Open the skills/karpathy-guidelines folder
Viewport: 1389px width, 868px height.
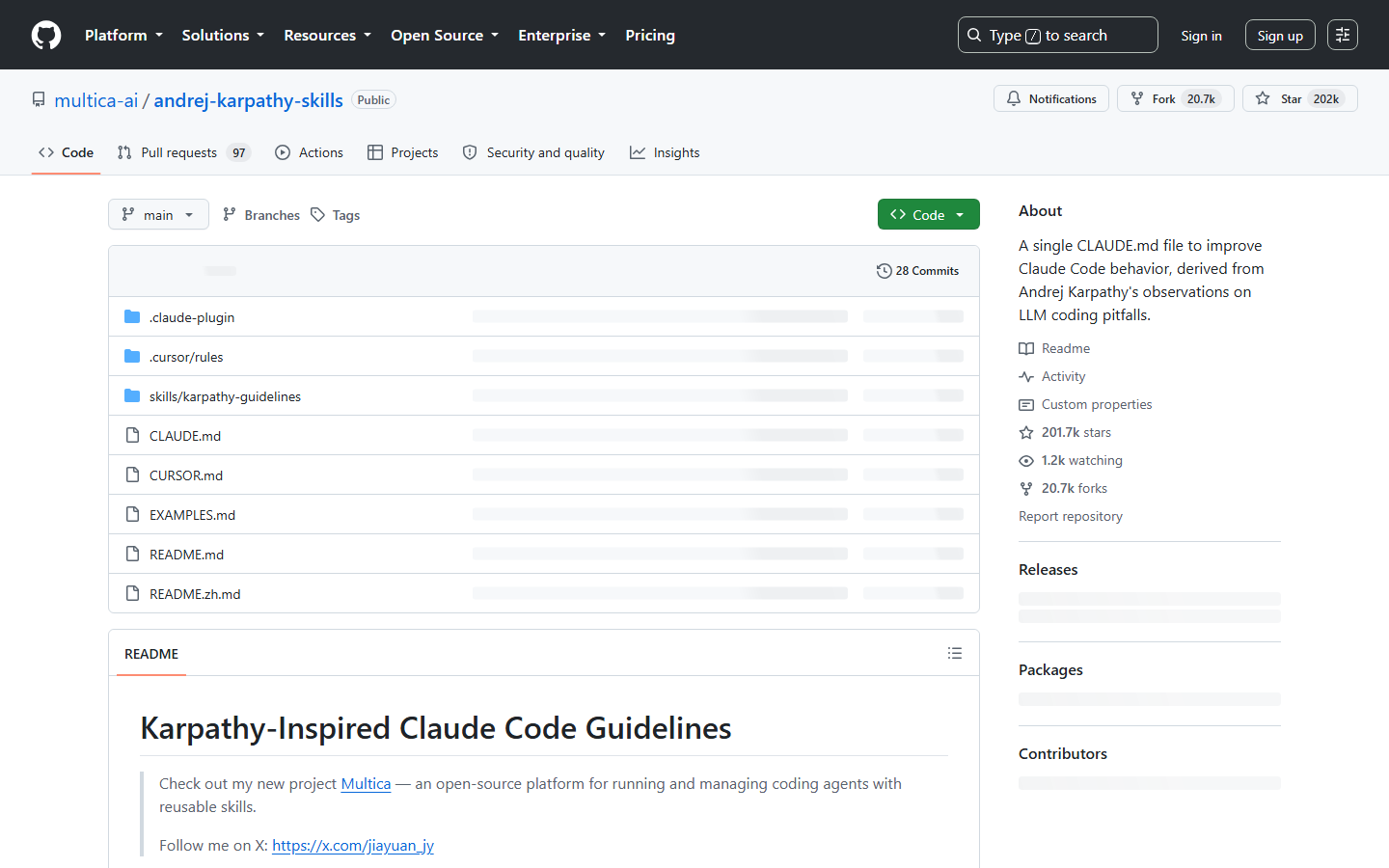pyautogui.click(x=225, y=396)
